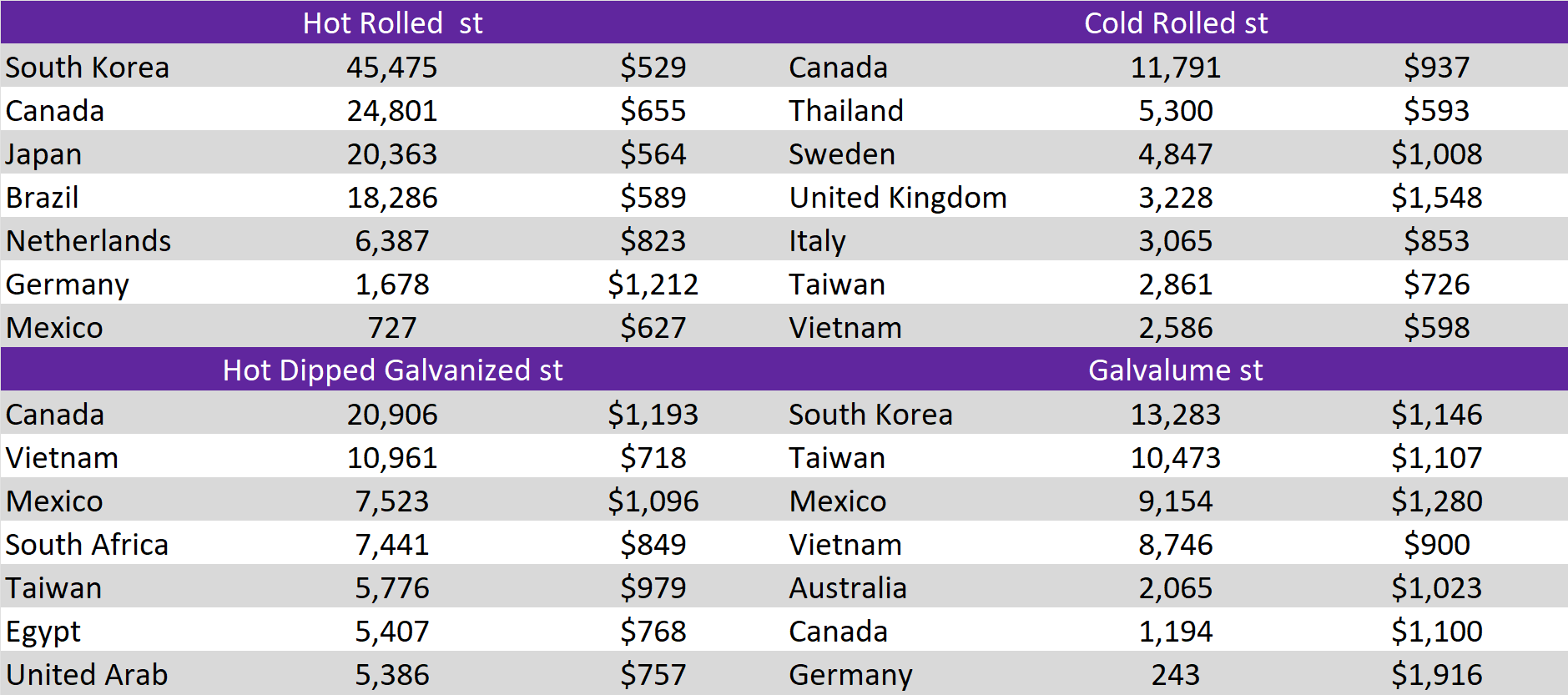Select the Thailand country cell
The height and width of the screenshot is (695, 1568).
[845, 110]
